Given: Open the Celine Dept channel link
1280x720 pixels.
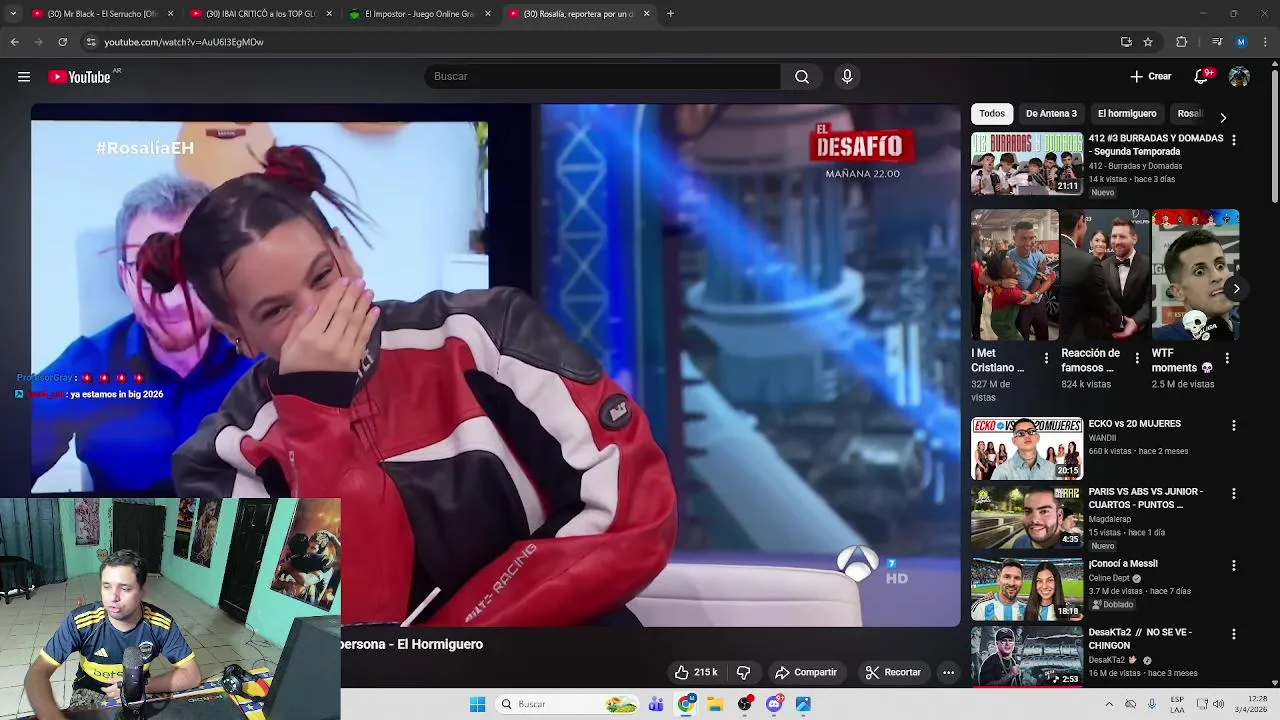Looking at the screenshot, I should (1110, 578).
